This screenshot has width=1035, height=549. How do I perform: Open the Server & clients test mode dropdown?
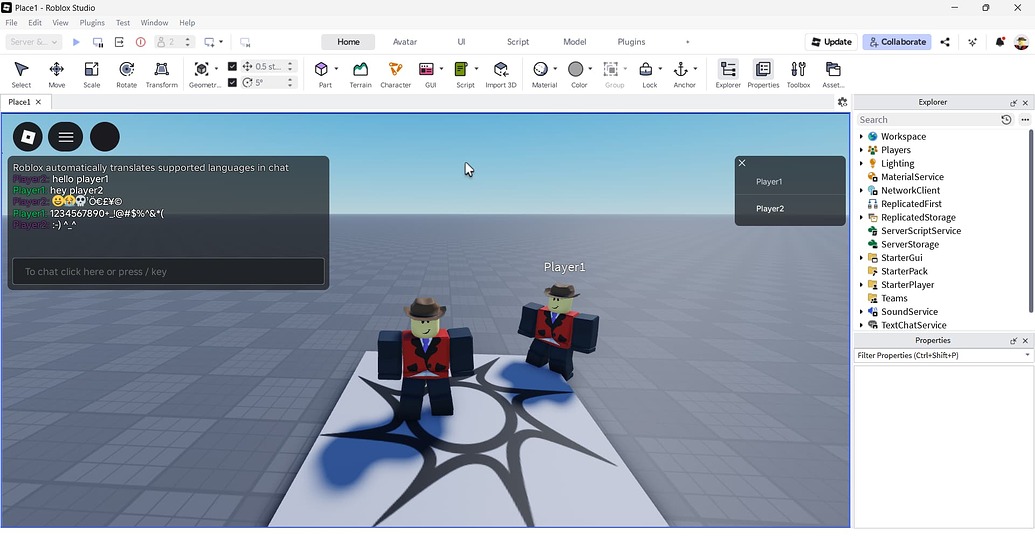34,42
